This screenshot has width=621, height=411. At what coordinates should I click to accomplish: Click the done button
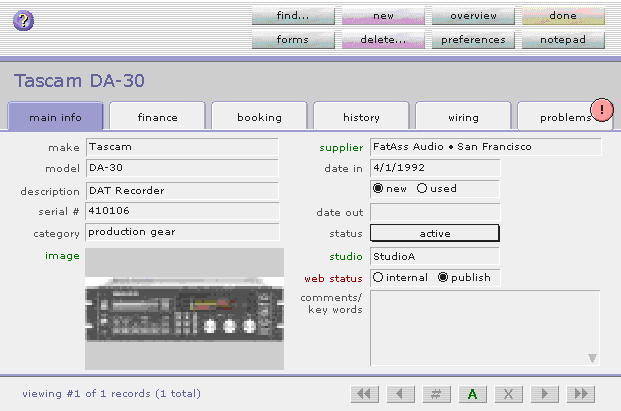[563, 16]
